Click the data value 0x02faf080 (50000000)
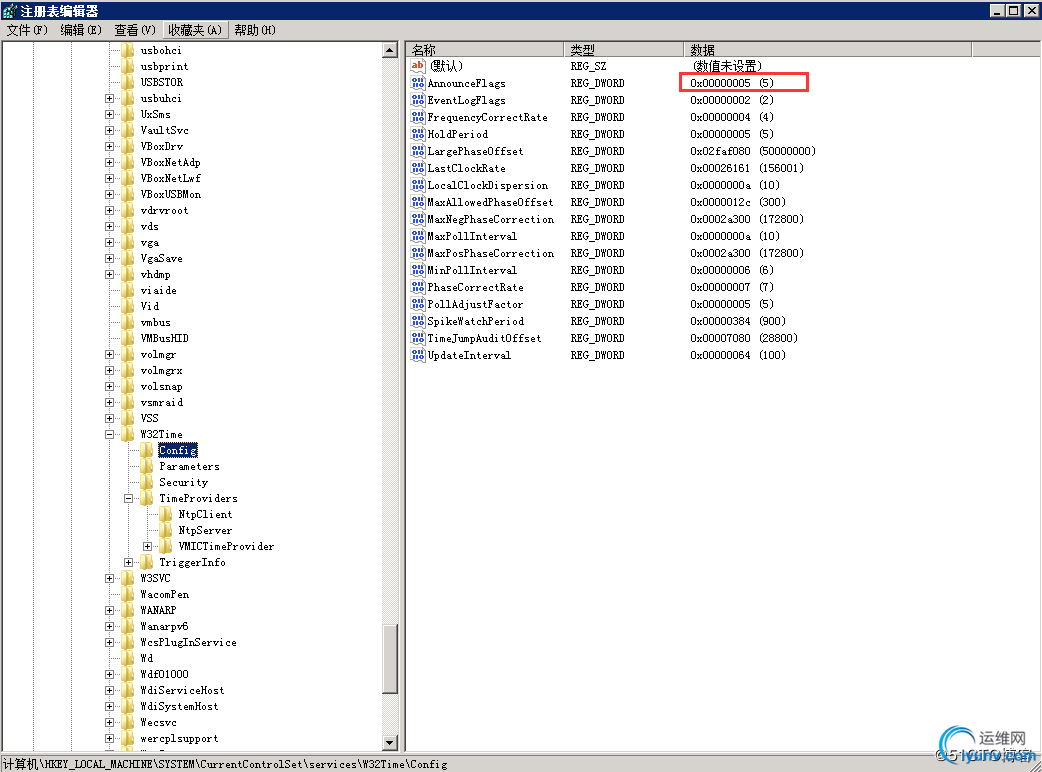 click(753, 151)
